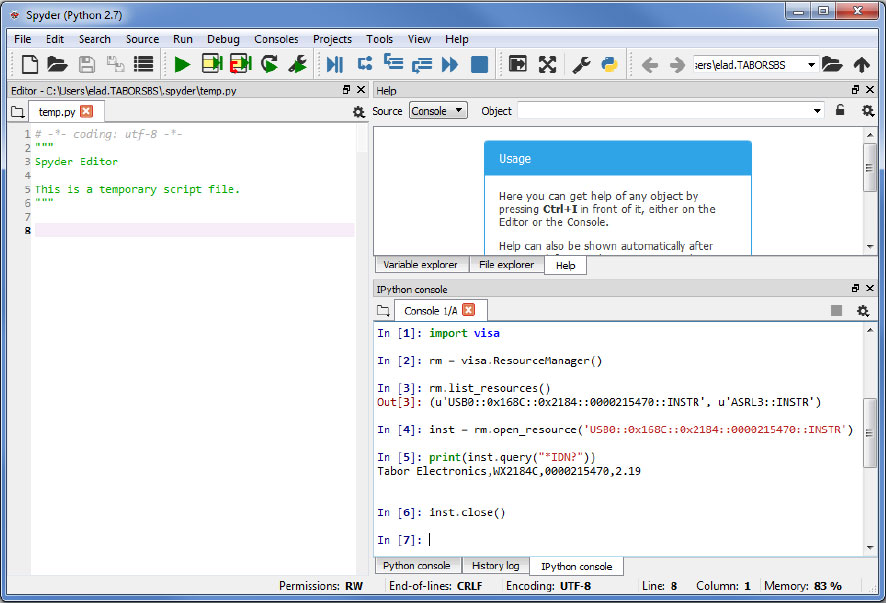Undock the IPython console pane
This screenshot has width=886, height=603.
pyautogui.click(x=855, y=288)
